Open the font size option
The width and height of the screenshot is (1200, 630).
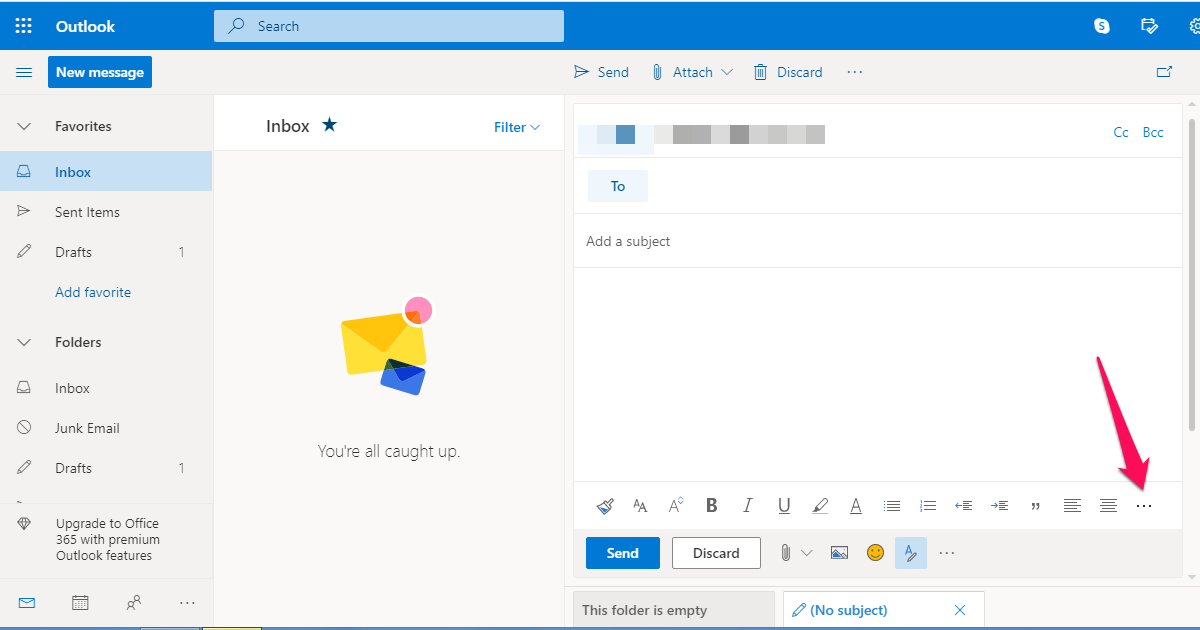click(640, 506)
